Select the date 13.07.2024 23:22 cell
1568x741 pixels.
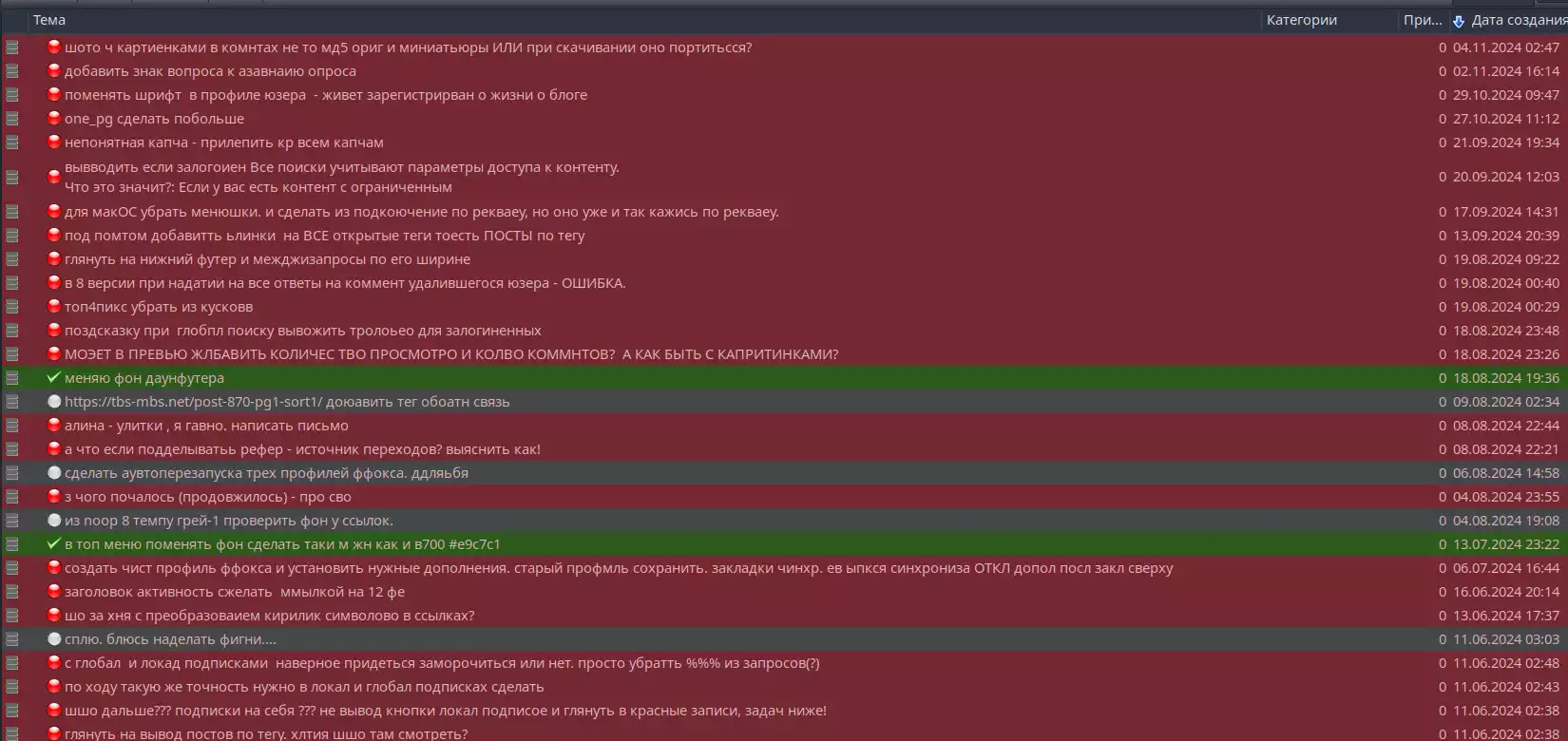[1506, 544]
